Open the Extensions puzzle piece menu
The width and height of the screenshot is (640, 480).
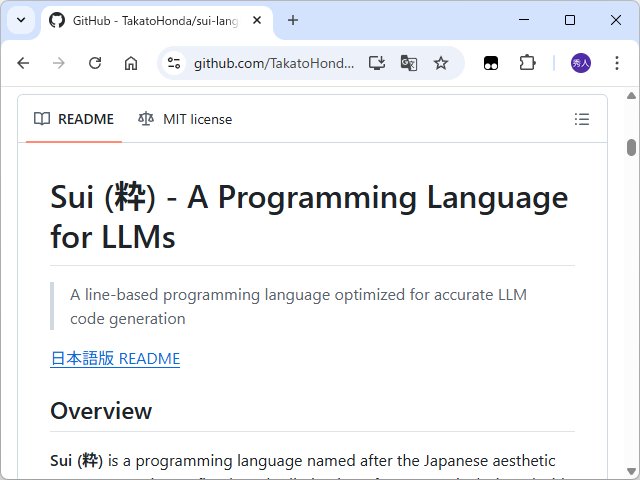[x=527, y=63]
